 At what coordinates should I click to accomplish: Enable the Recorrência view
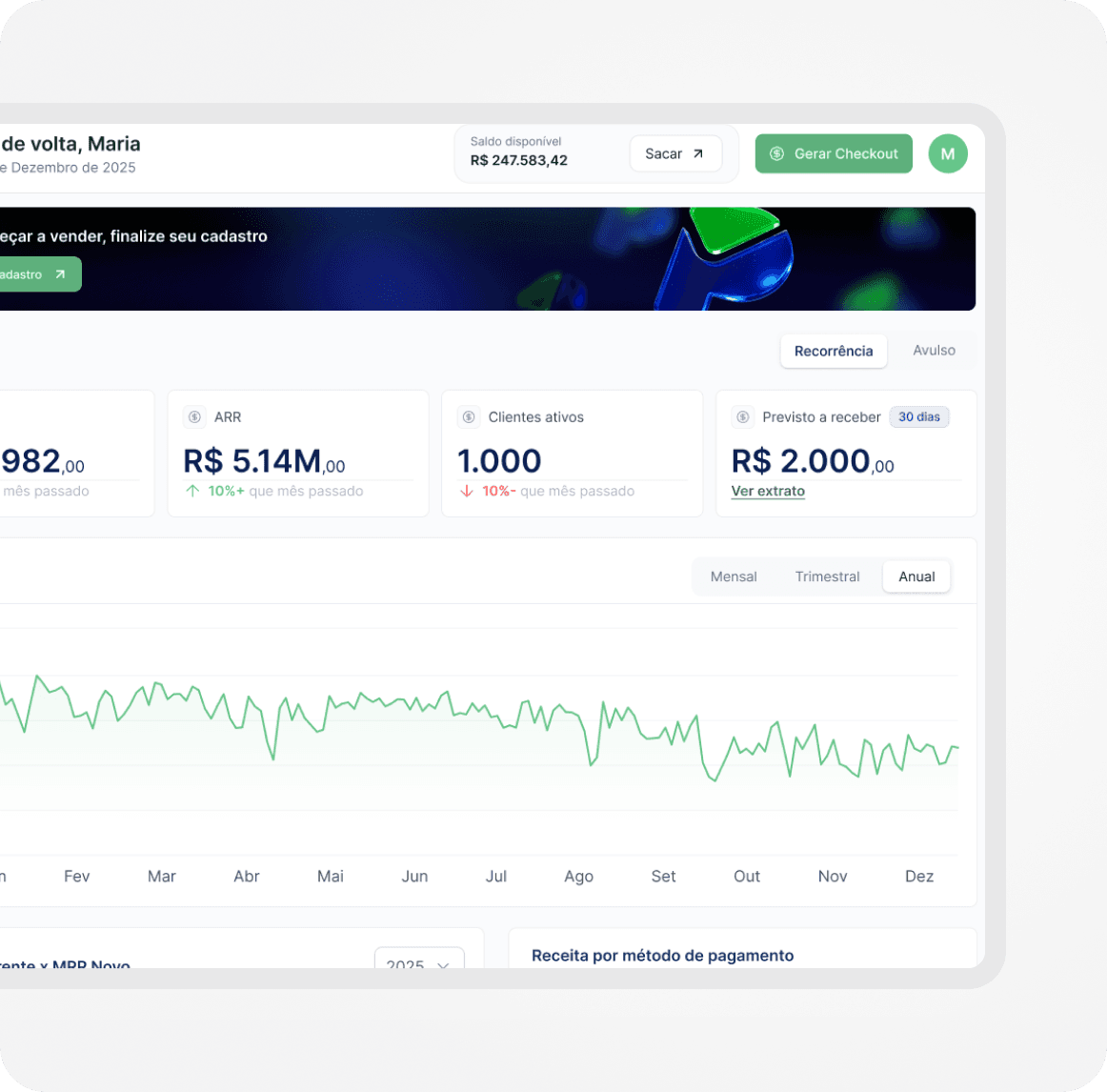coord(834,351)
